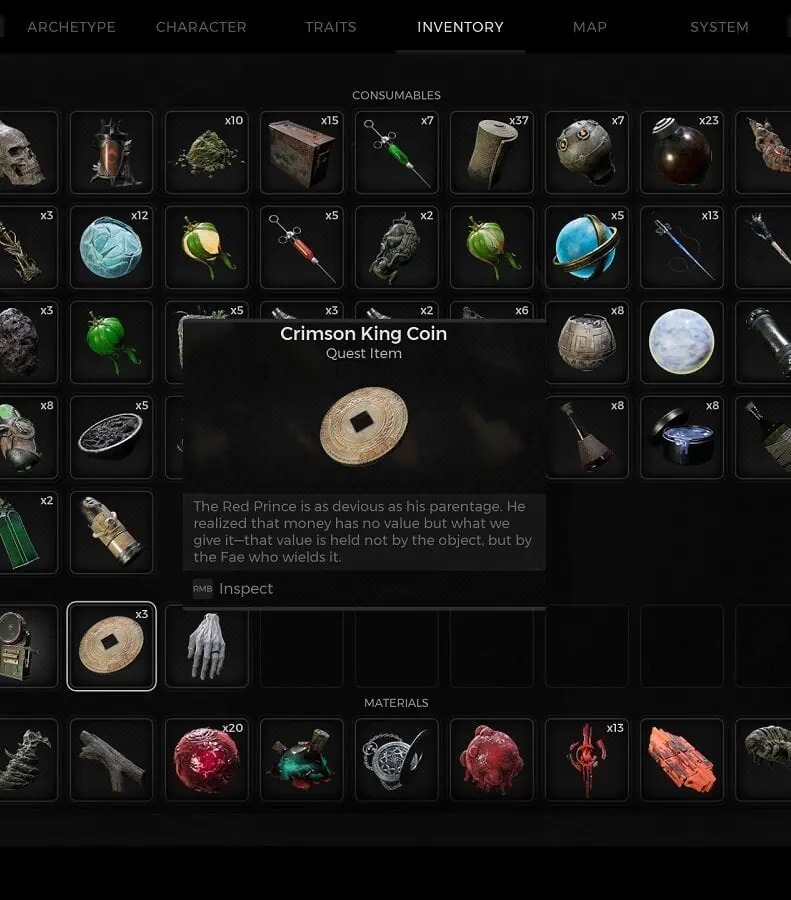Select the ammo box with x15 count
Image resolution: width=791 pixels, height=900 pixels.
click(x=302, y=152)
